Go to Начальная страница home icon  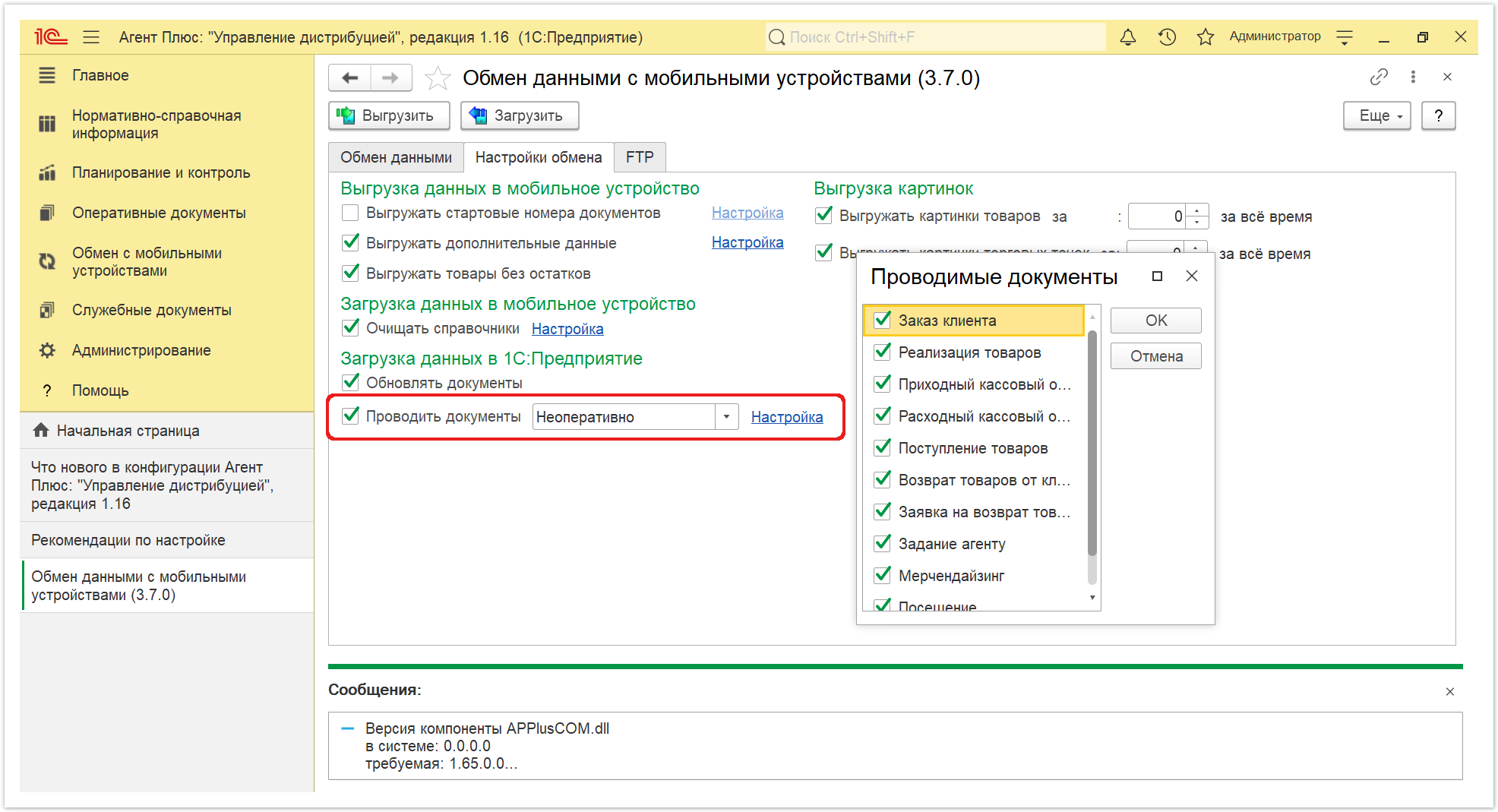tap(41, 430)
